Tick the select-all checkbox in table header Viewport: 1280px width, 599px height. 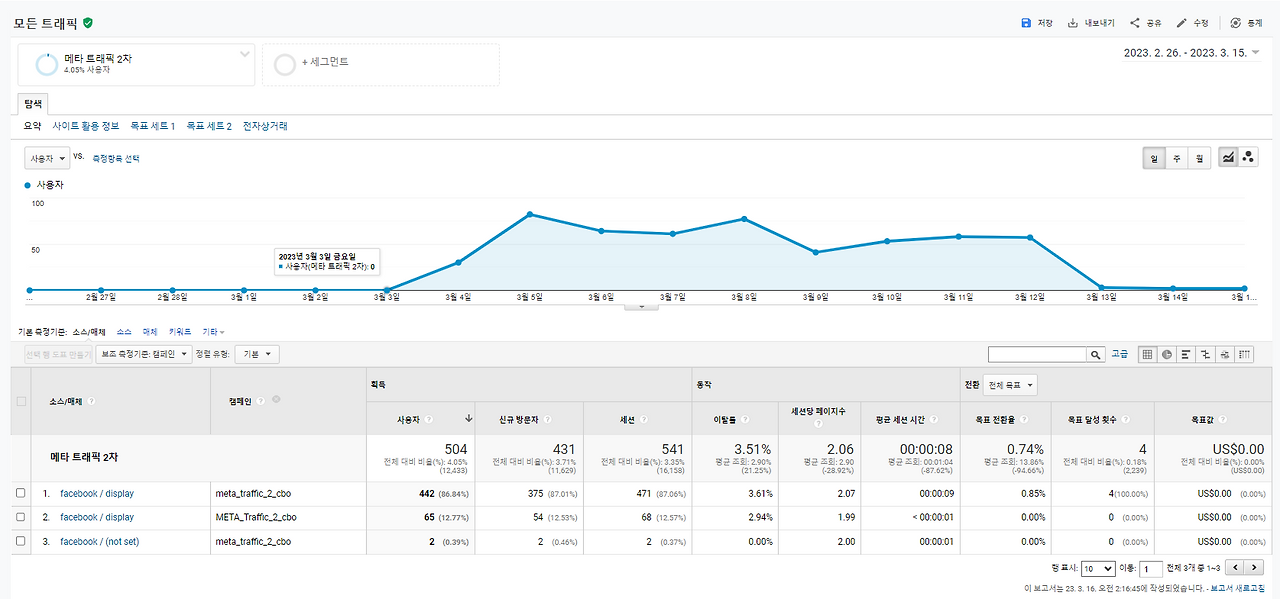[21, 401]
